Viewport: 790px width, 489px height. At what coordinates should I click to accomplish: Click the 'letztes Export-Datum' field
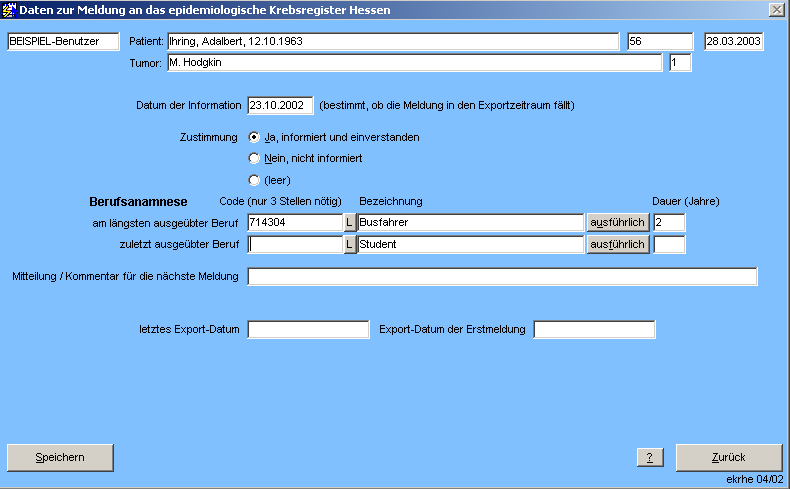click(308, 329)
